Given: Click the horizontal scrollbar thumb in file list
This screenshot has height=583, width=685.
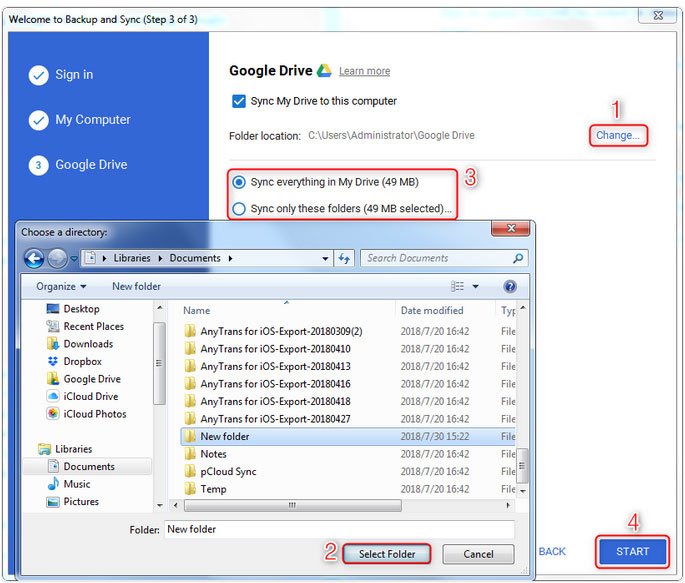Looking at the screenshot, I should (292, 505).
